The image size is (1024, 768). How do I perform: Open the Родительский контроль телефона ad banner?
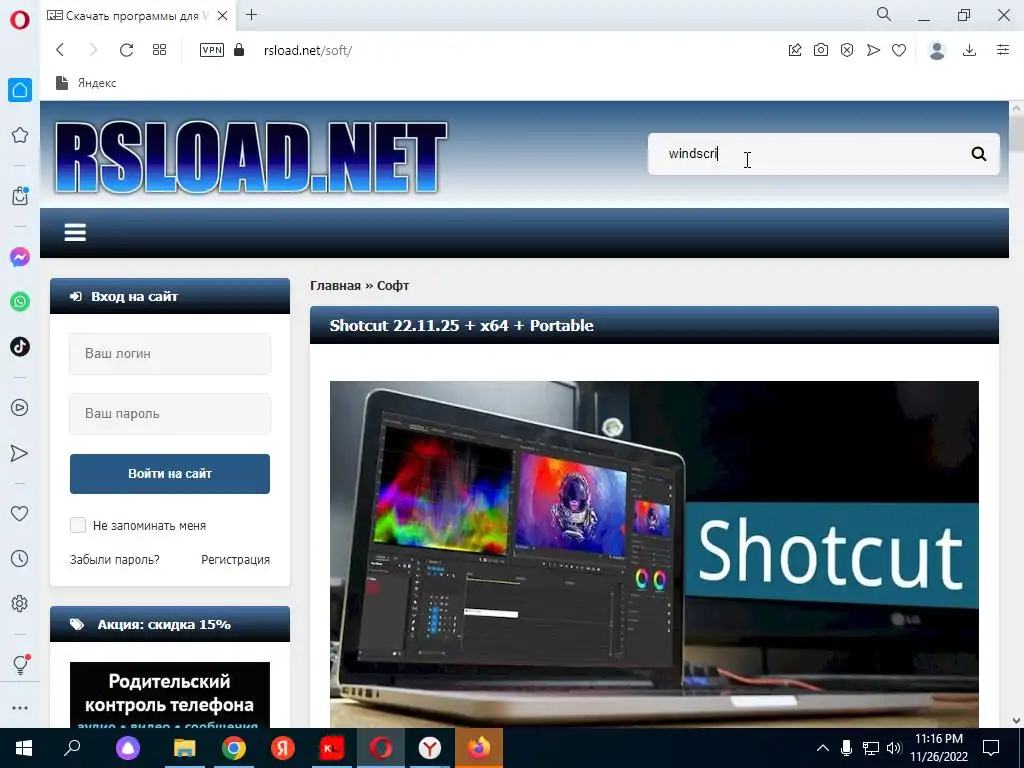(170, 695)
